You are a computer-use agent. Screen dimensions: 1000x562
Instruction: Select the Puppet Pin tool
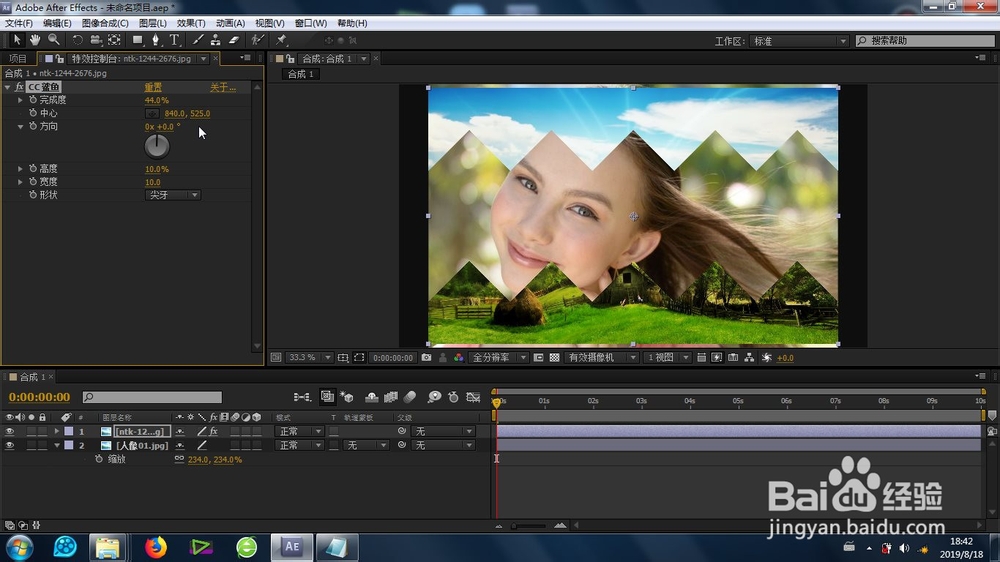click(282, 40)
